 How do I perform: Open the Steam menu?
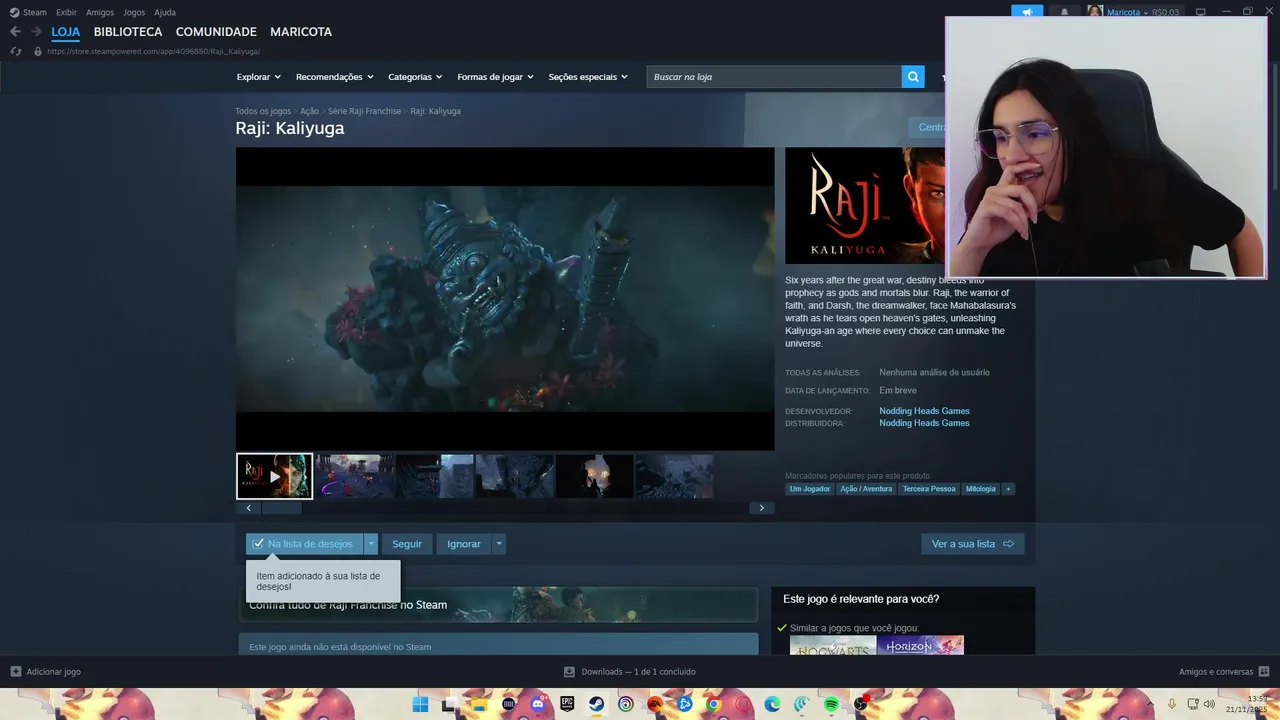click(x=29, y=12)
